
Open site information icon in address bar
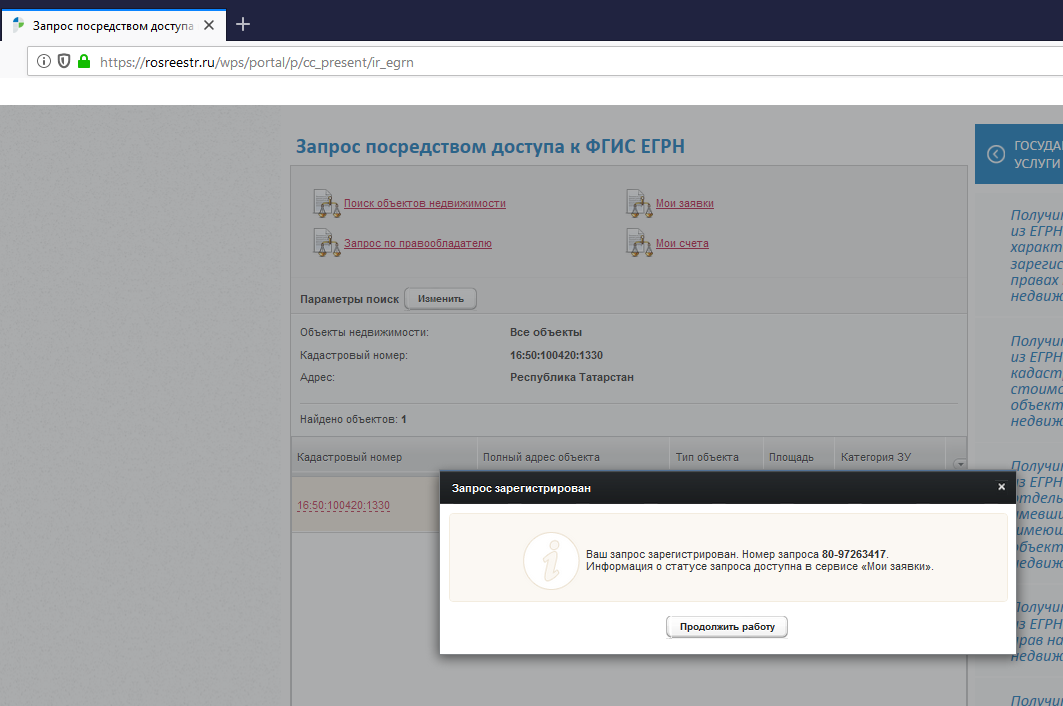point(44,61)
